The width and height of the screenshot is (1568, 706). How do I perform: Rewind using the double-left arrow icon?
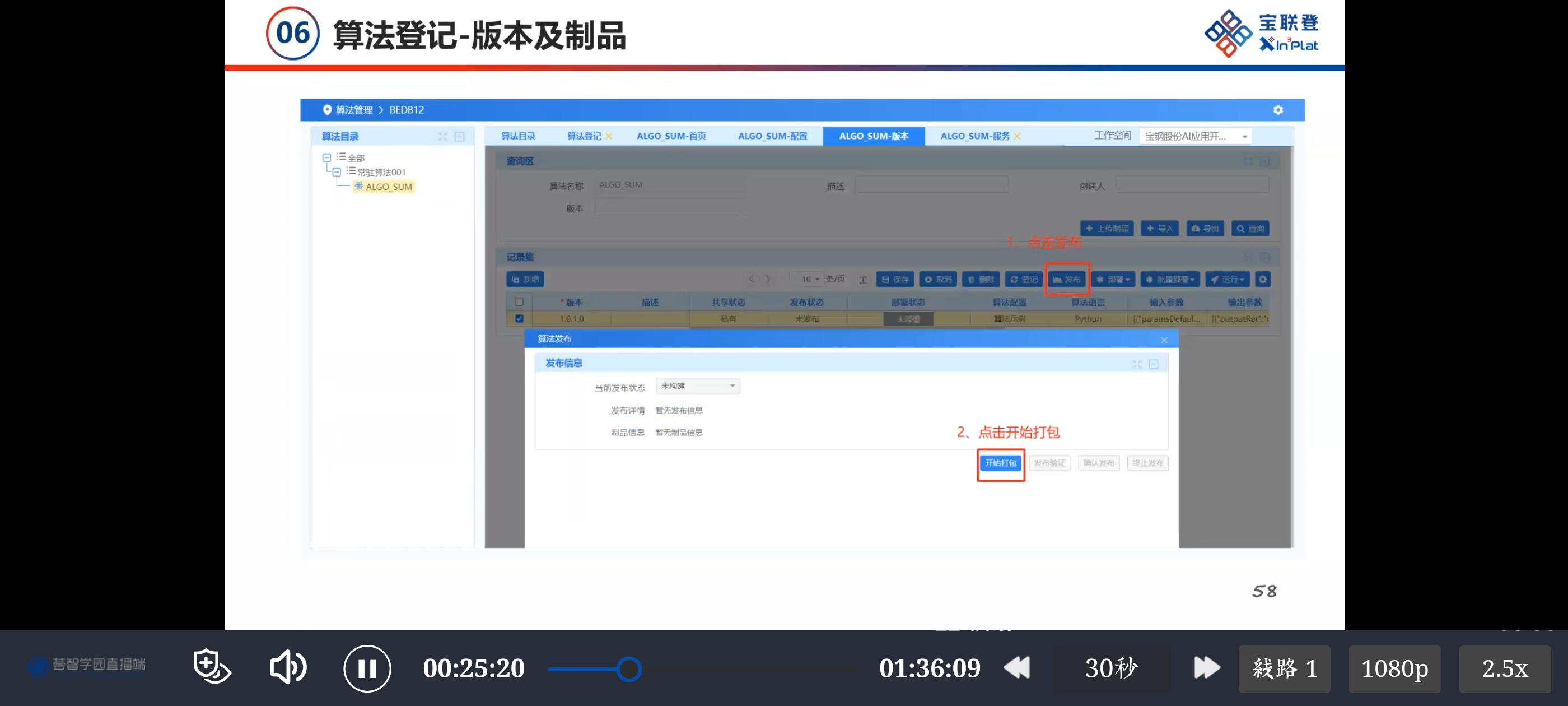[x=1017, y=668]
